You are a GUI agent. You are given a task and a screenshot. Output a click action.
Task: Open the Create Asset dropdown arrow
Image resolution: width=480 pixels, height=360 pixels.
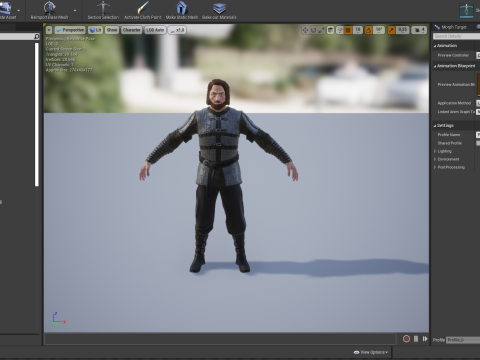coord(18,10)
